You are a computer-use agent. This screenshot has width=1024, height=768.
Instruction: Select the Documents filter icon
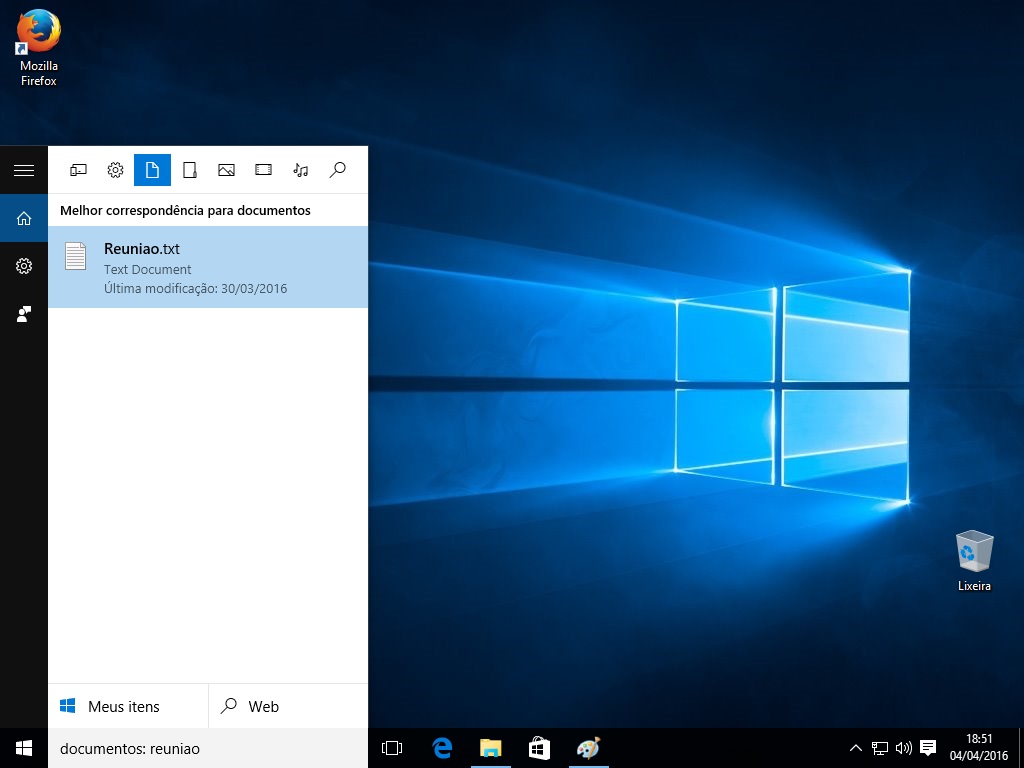[x=152, y=170]
